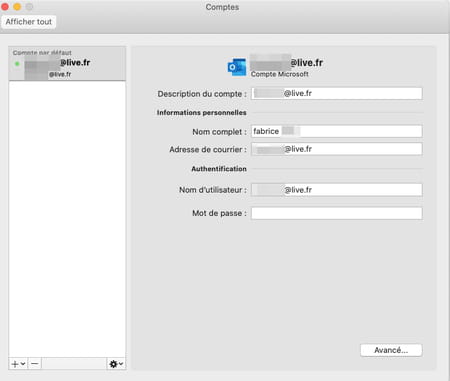Viewport: 450px width, 381px height.
Task: Expand the chevron beside the gear icon
Action: tap(121, 364)
